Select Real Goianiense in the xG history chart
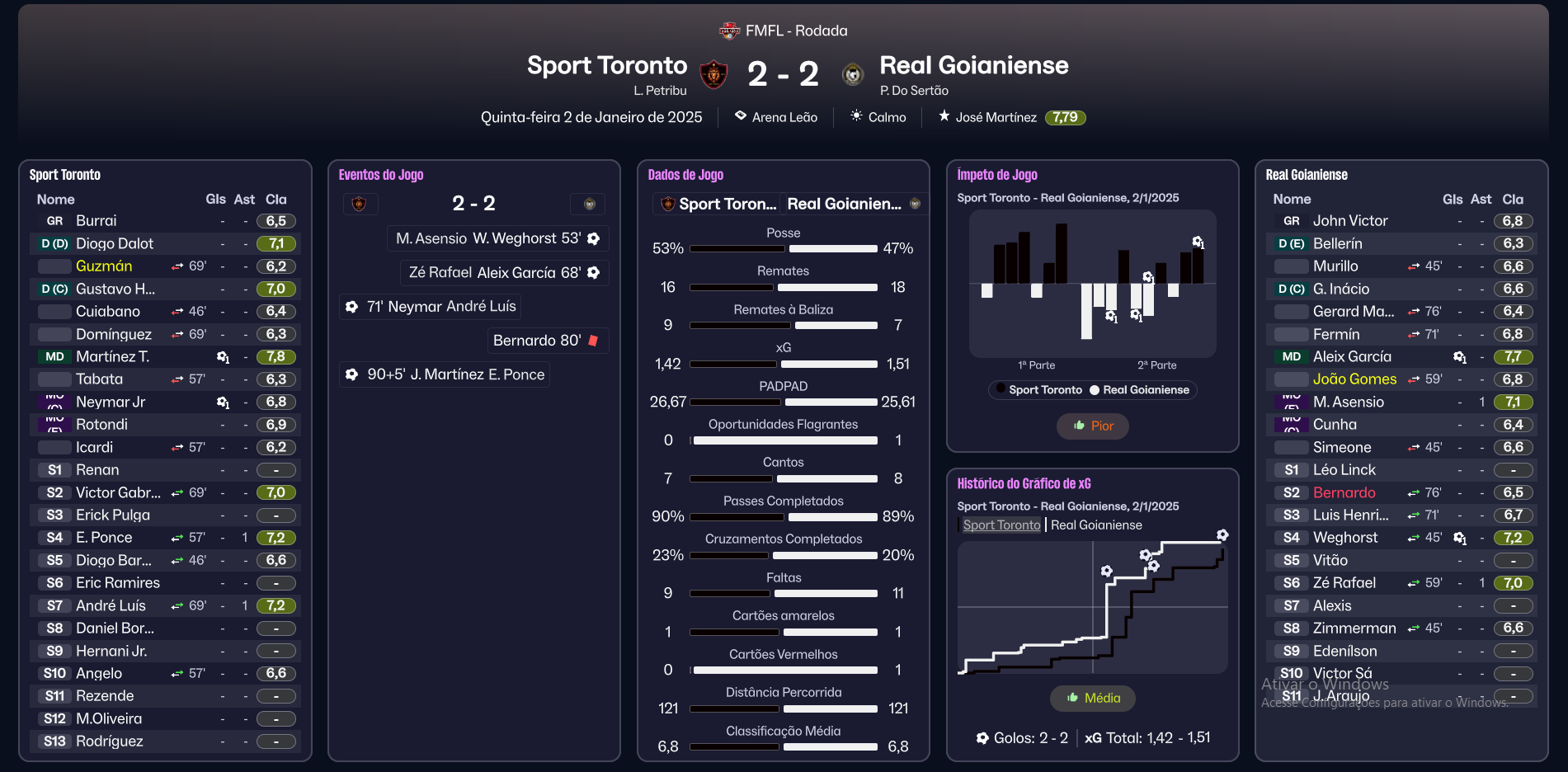This screenshot has height=772, width=1568. tap(1096, 525)
